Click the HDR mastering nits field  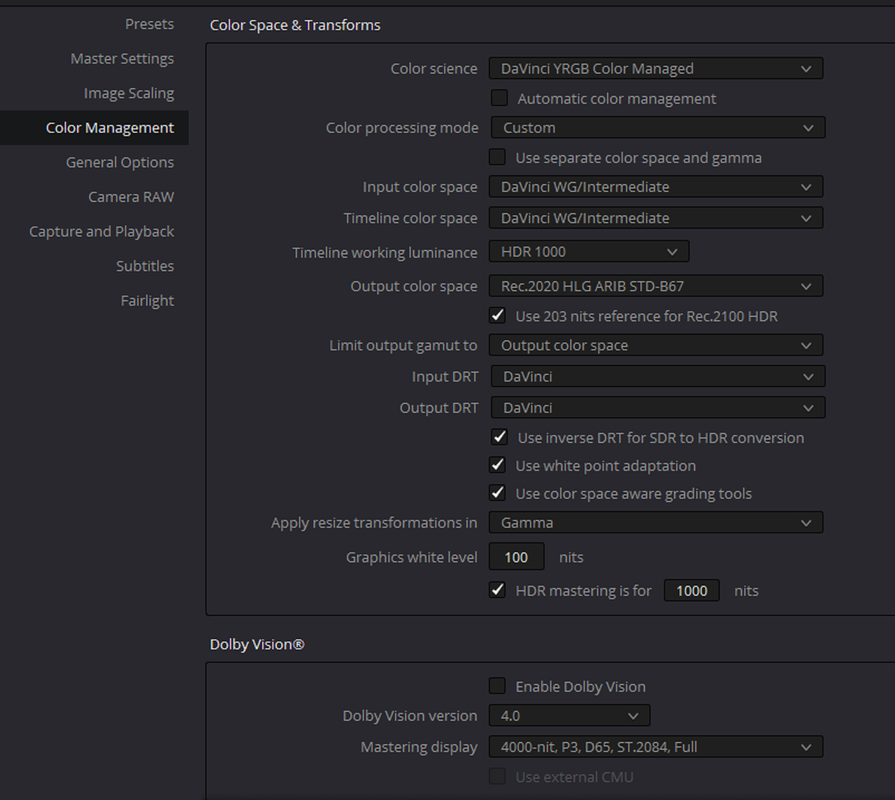click(x=691, y=591)
